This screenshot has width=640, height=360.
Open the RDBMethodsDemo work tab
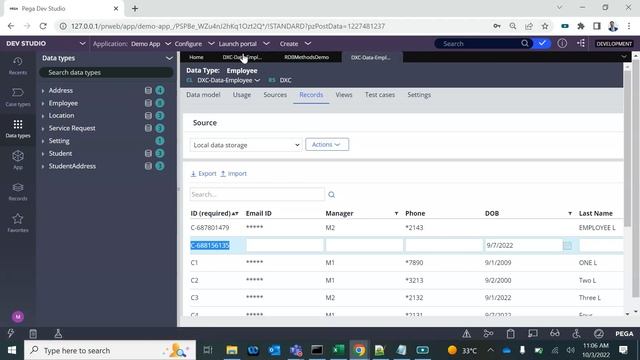click(307, 57)
